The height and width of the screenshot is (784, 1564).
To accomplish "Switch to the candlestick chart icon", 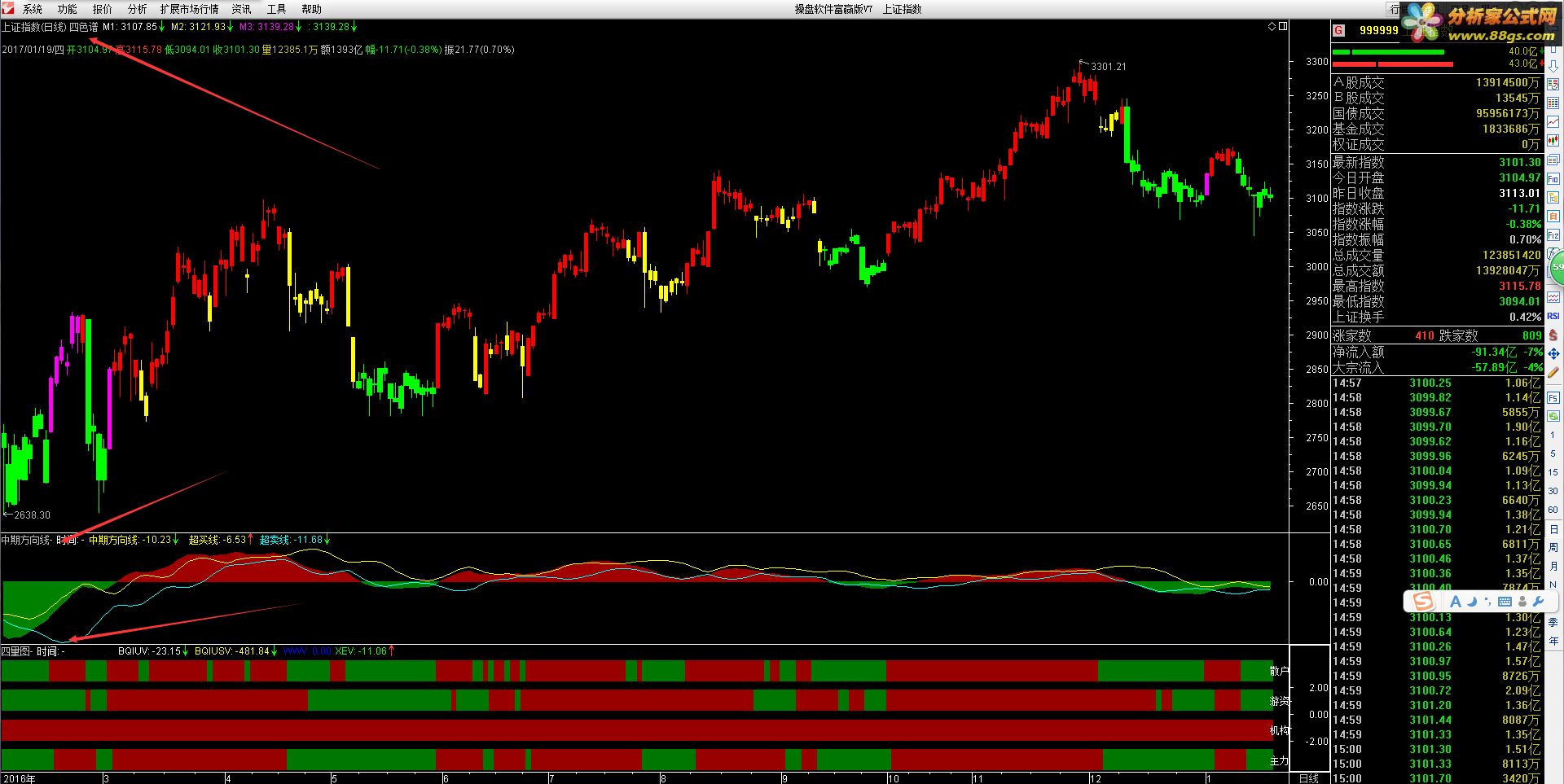I will 1553,140.
